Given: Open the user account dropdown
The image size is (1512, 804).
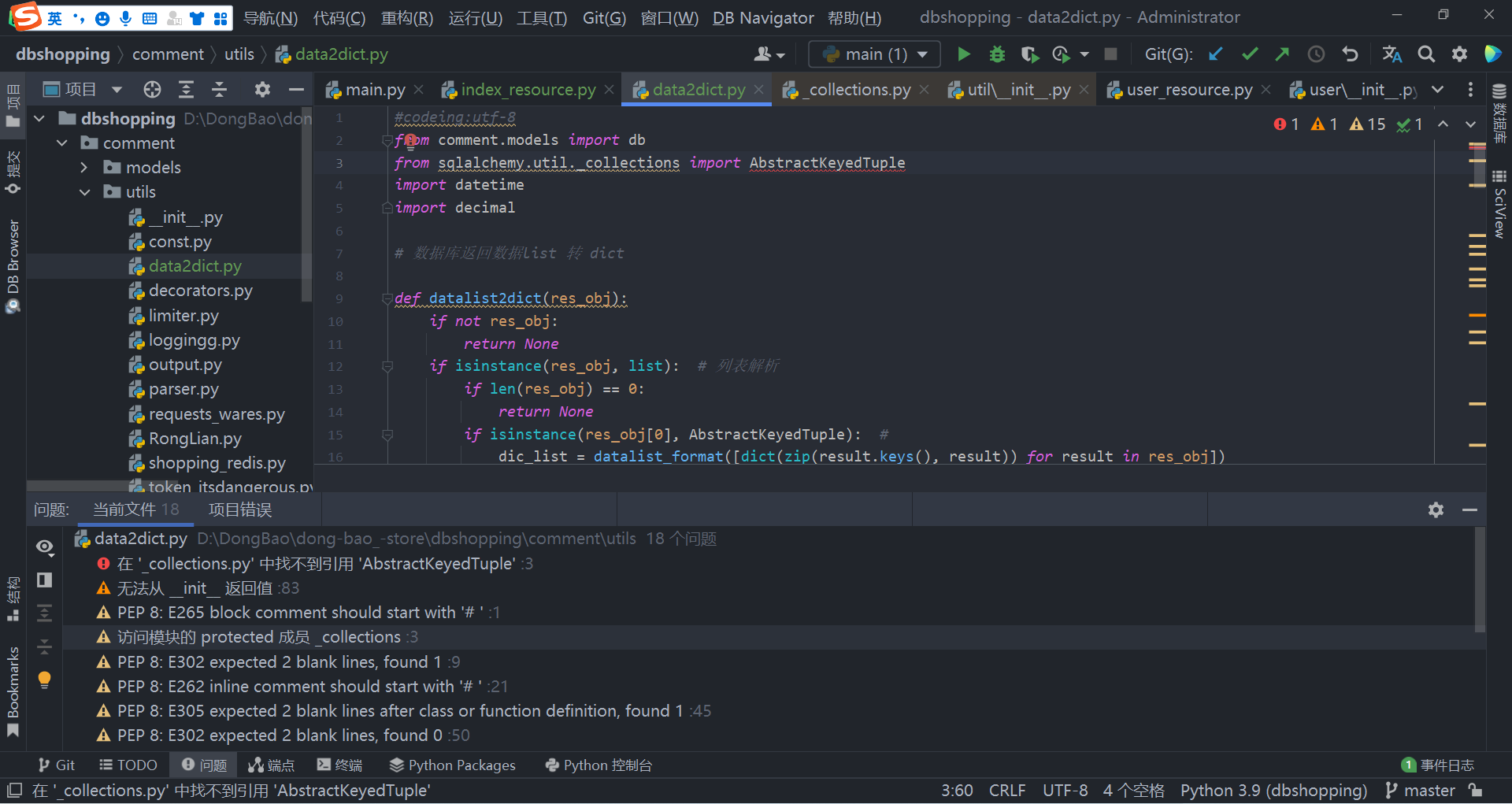Looking at the screenshot, I should click(x=769, y=54).
